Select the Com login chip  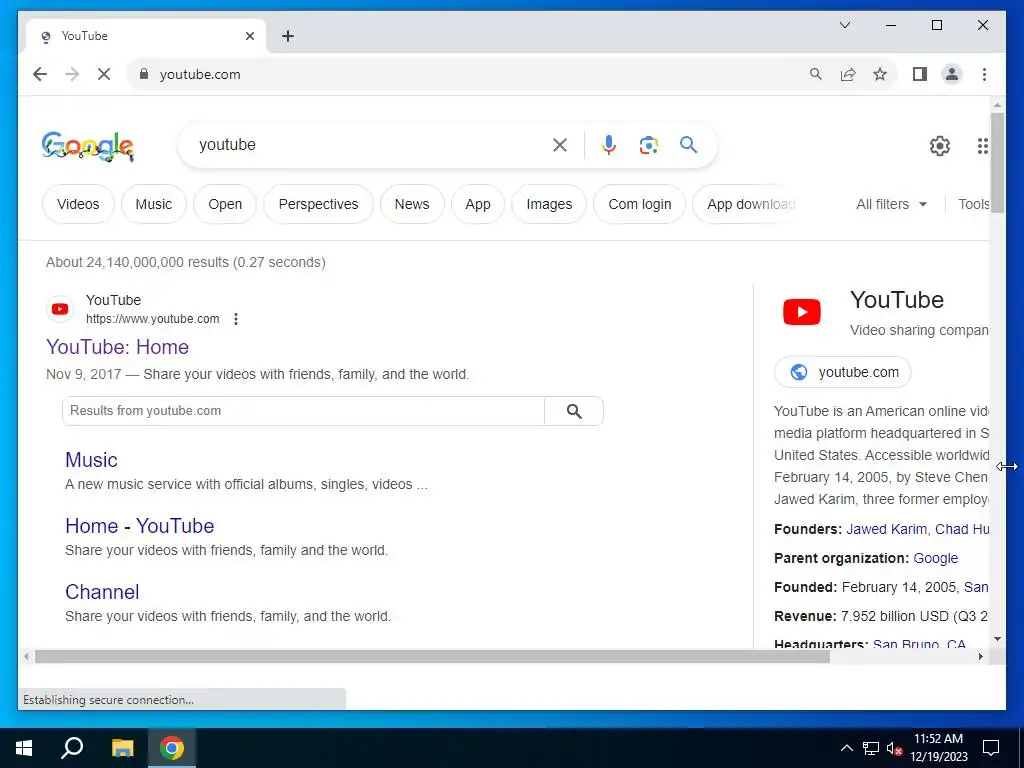[x=640, y=204]
